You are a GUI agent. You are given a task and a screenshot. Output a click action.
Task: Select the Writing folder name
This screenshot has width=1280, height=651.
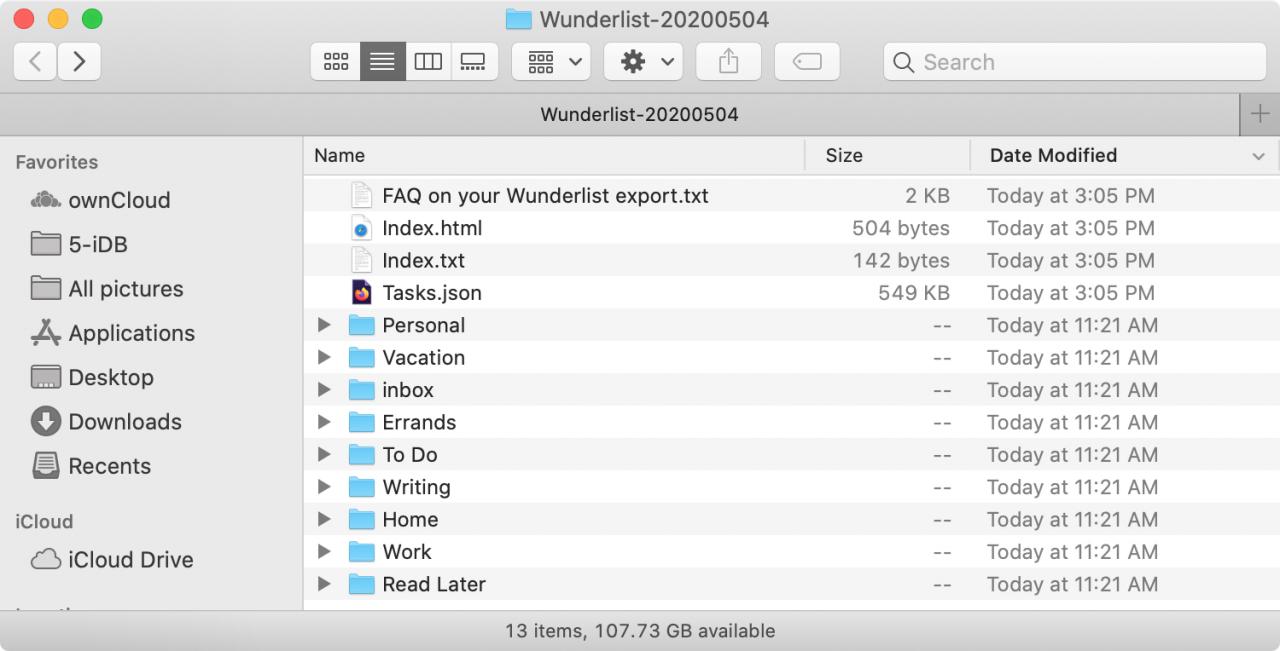(416, 487)
